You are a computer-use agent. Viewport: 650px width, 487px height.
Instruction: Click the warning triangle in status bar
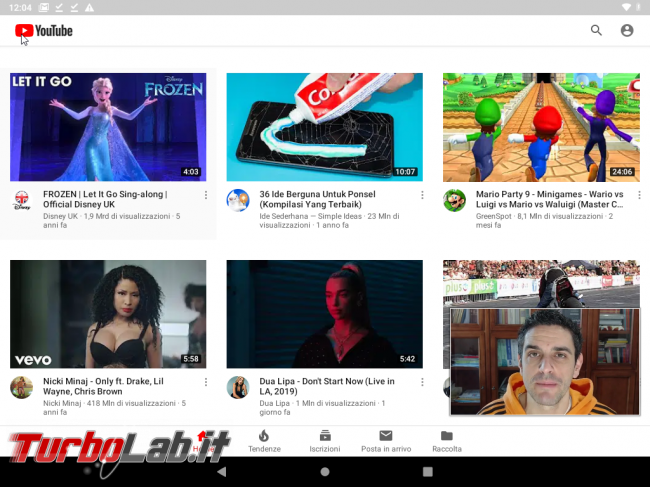click(x=89, y=7)
